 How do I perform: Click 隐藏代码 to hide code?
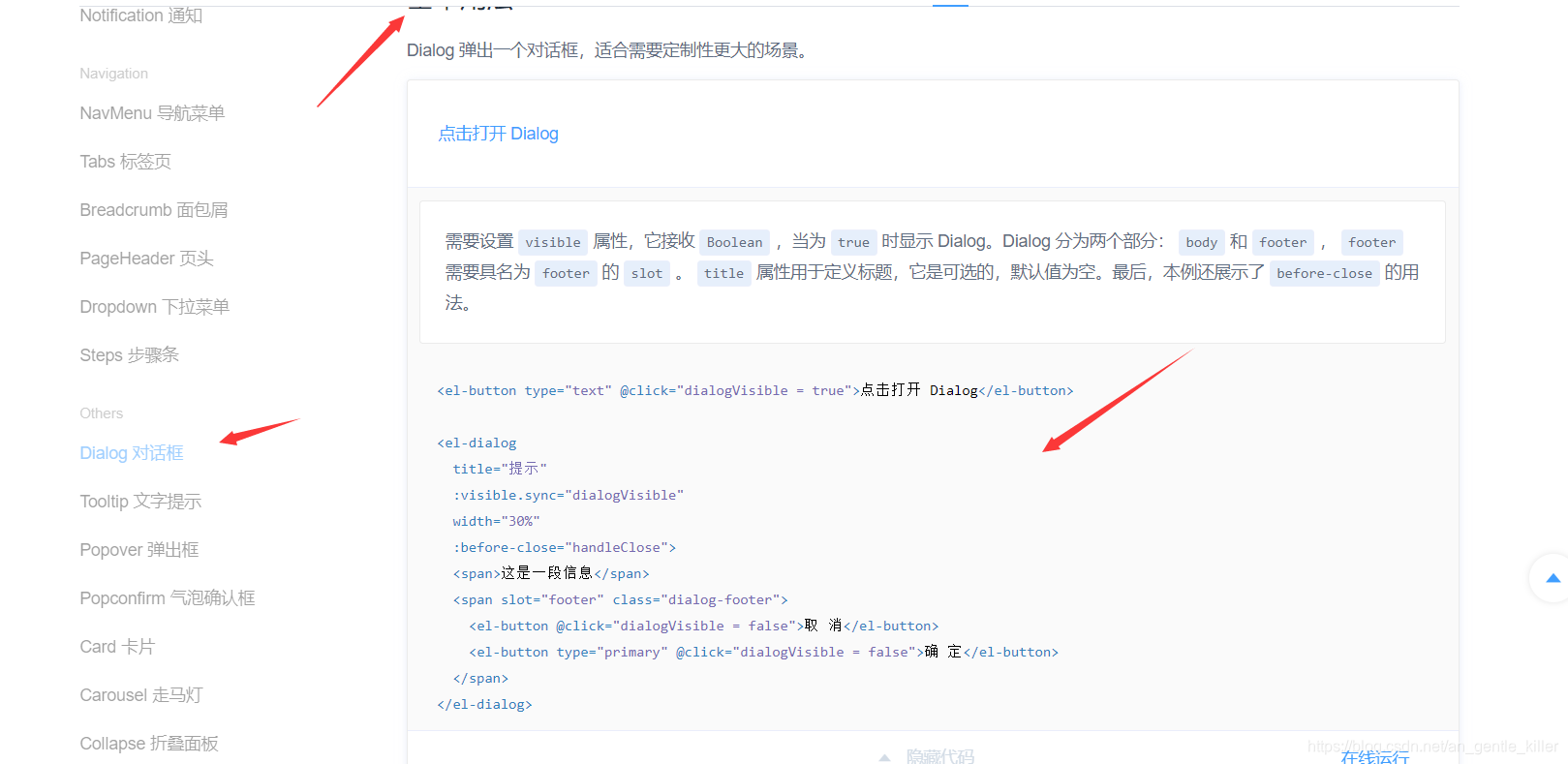coord(939,756)
